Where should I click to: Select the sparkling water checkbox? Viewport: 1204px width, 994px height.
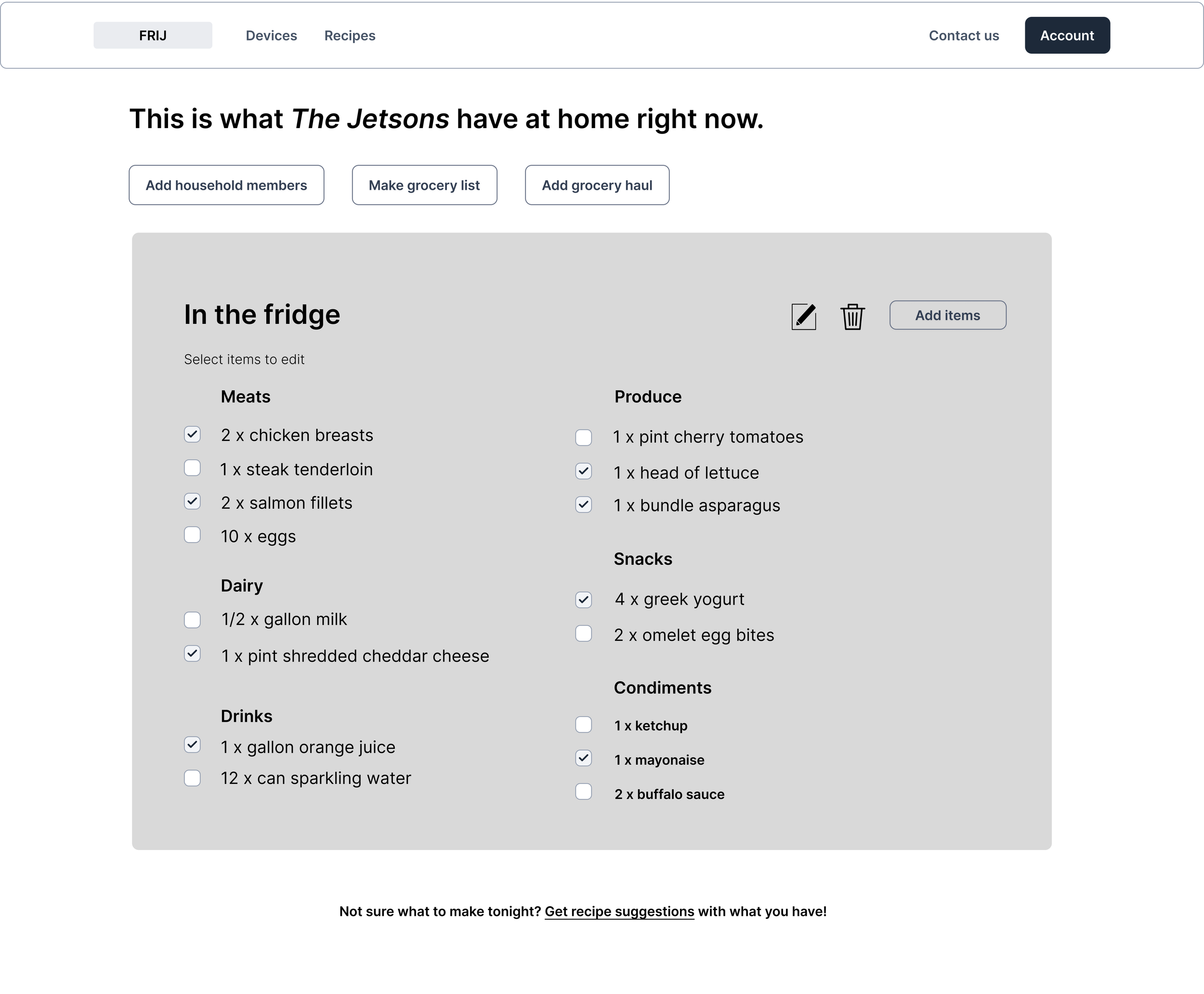coord(192,778)
